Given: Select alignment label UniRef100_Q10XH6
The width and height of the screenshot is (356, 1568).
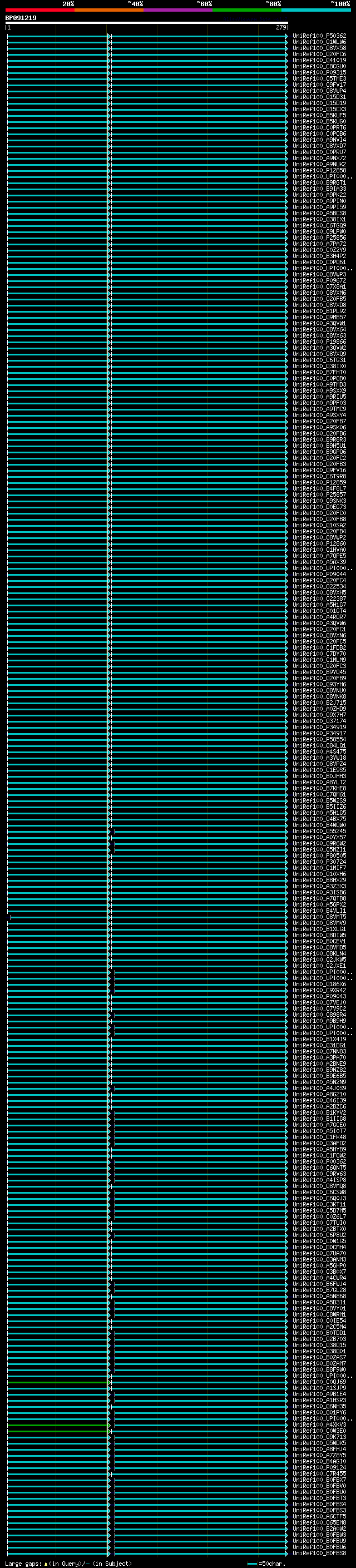Looking at the screenshot, I should tap(319, 874).
